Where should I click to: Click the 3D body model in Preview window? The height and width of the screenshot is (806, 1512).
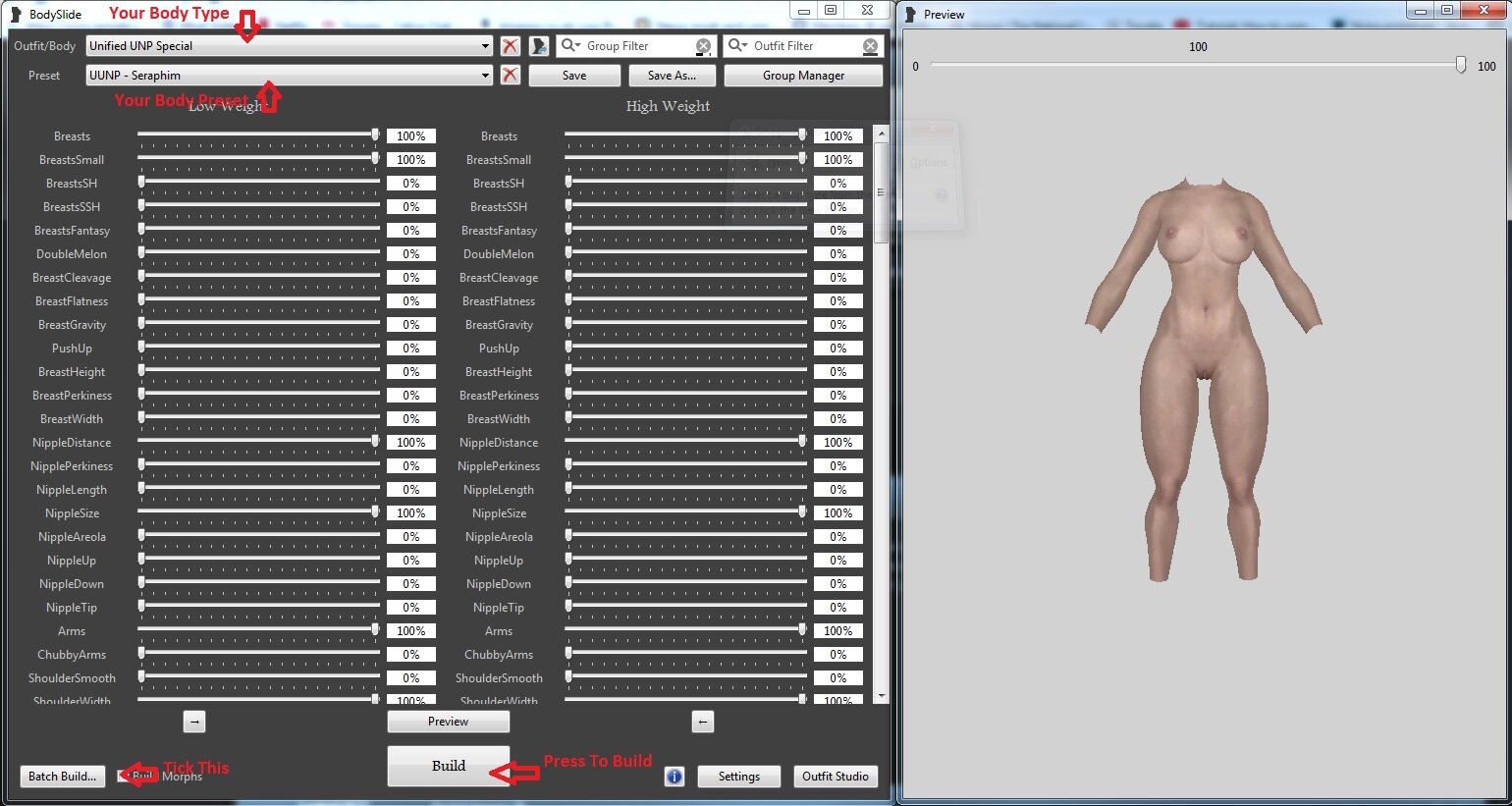pyautogui.click(x=1204, y=380)
